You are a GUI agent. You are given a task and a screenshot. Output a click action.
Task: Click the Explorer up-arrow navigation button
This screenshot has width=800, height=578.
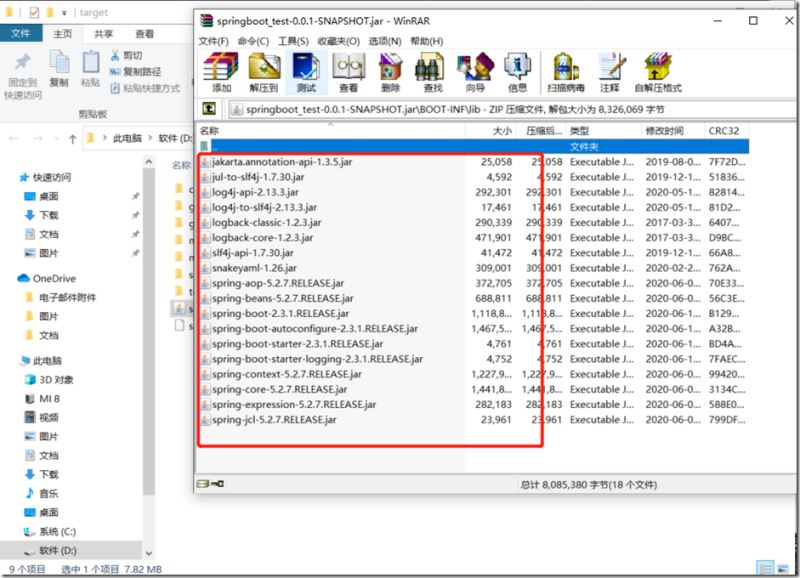tap(72, 139)
